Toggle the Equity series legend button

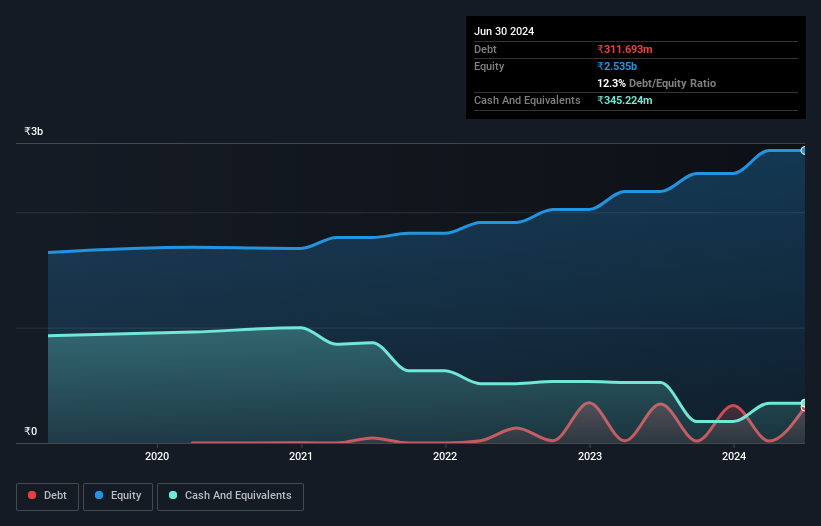[x=118, y=496]
